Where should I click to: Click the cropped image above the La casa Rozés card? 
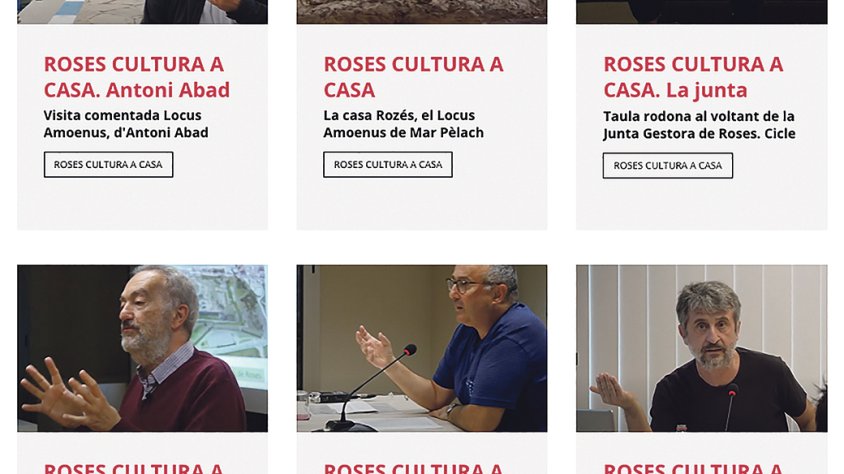coord(422,12)
